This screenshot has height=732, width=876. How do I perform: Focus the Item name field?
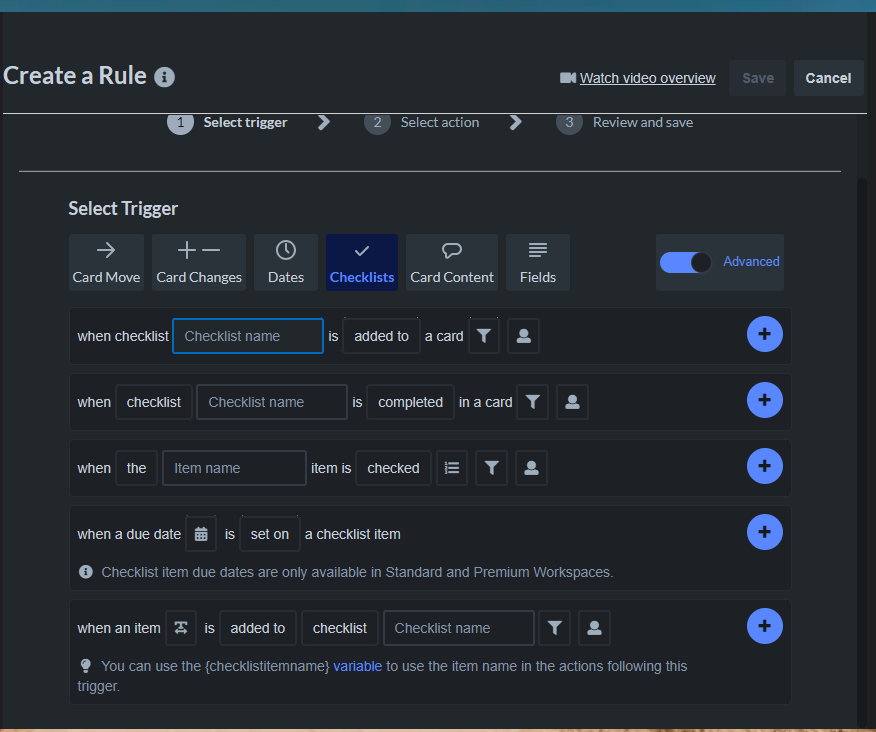234,468
